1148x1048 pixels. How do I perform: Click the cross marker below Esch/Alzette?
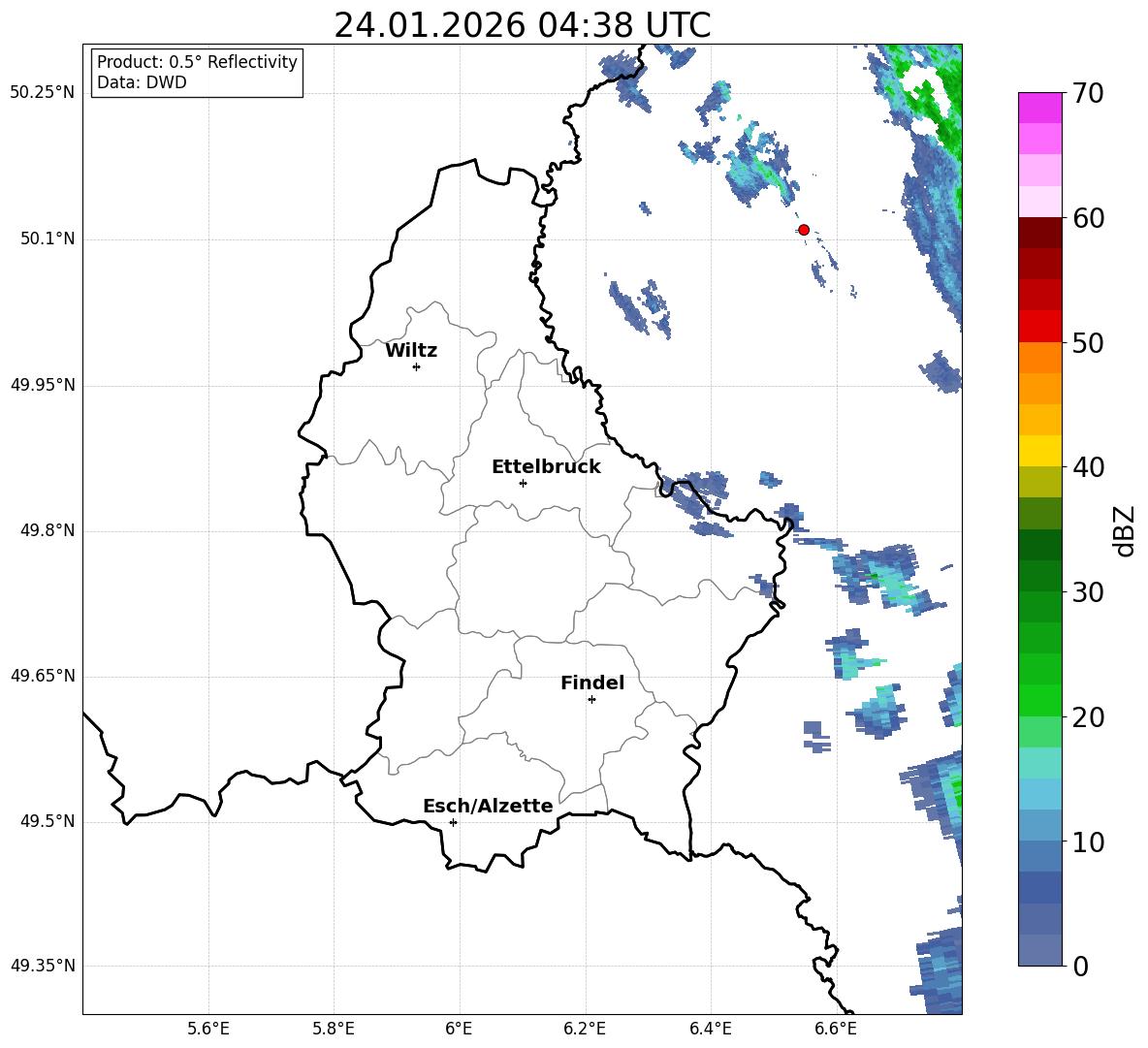pos(453,822)
